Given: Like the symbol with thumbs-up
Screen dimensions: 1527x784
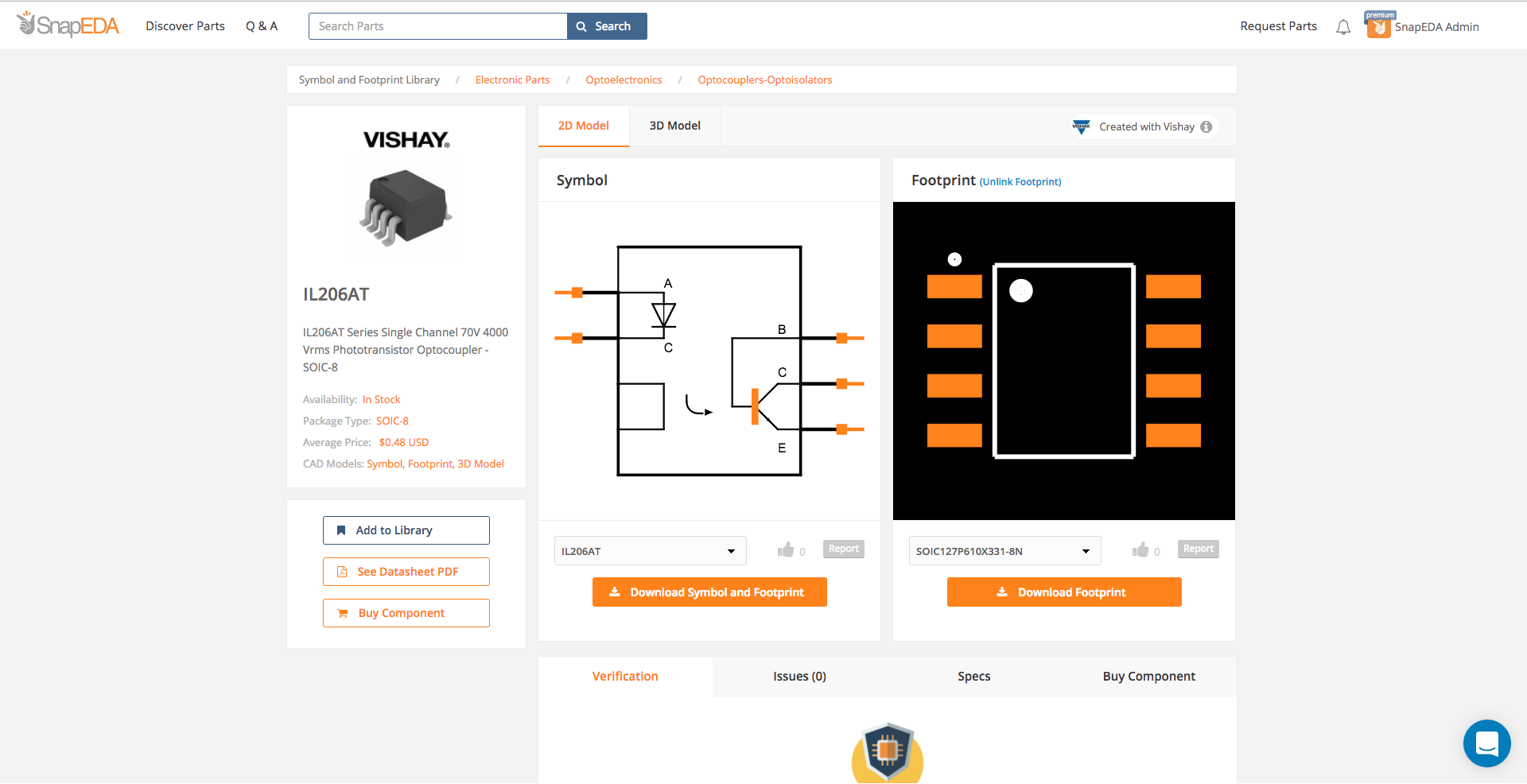Looking at the screenshot, I should tap(786, 550).
